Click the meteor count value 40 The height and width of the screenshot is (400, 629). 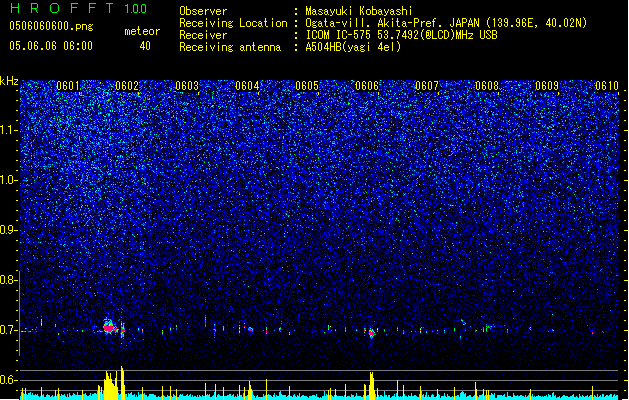(x=145, y=46)
